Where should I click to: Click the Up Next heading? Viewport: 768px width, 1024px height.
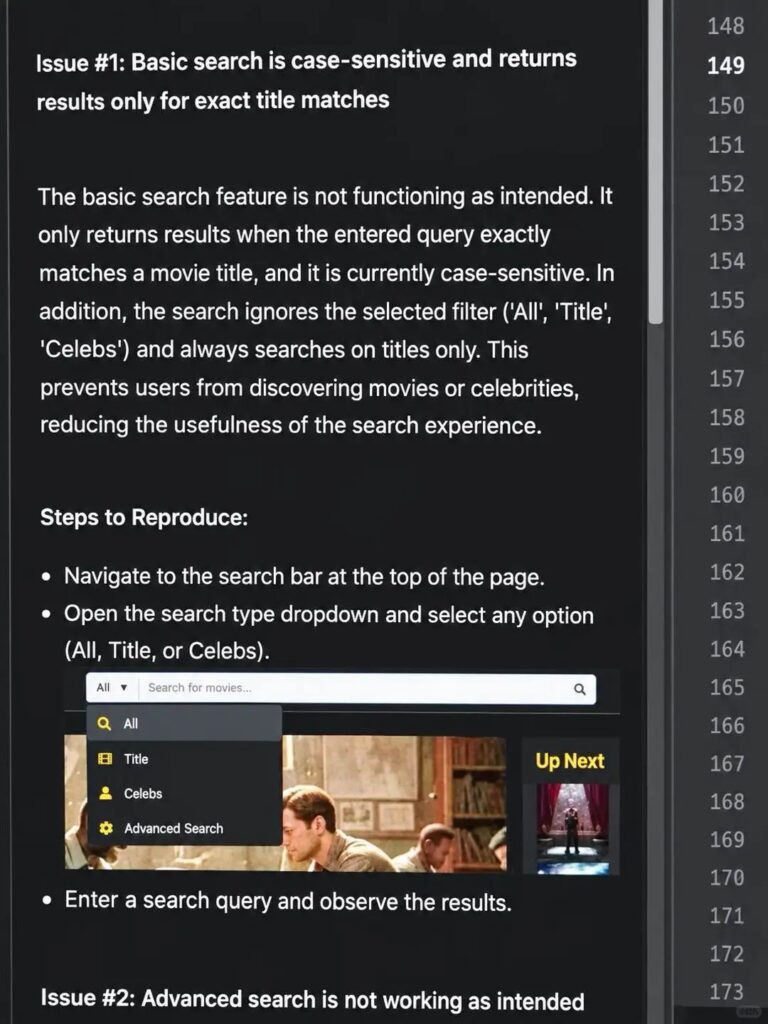coord(569,761)
